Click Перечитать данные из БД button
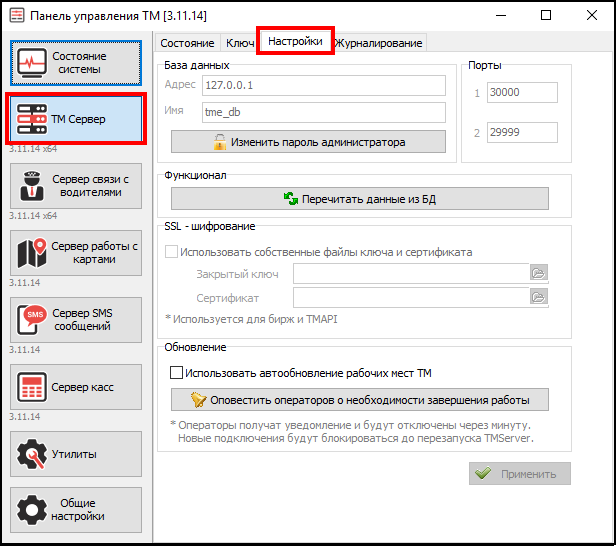 pyautogui.click(x=360, y=199)
